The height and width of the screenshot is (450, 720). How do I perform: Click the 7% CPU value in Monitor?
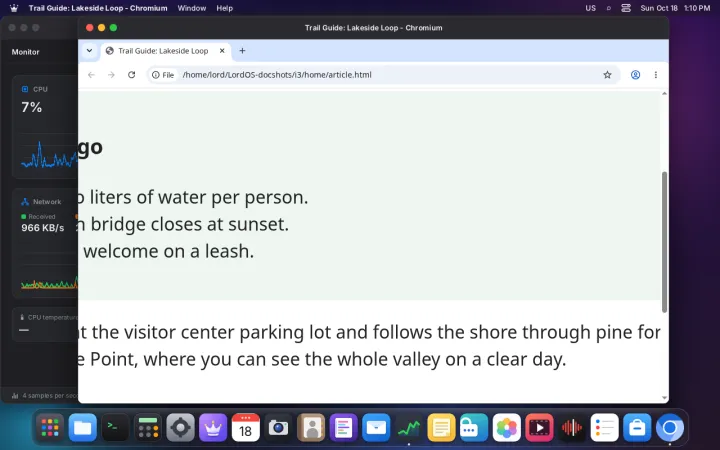[x=32, y=107]
